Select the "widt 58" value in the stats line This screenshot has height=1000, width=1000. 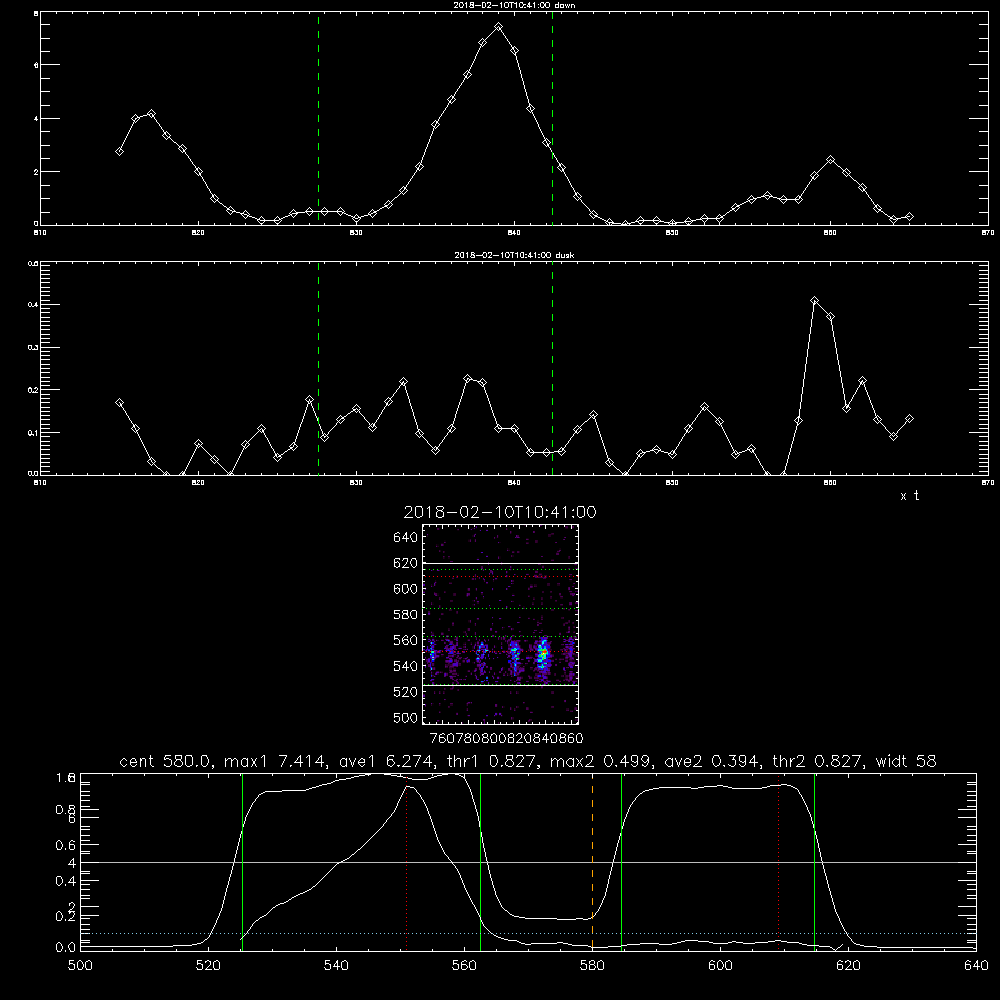(x=906, y=761)
